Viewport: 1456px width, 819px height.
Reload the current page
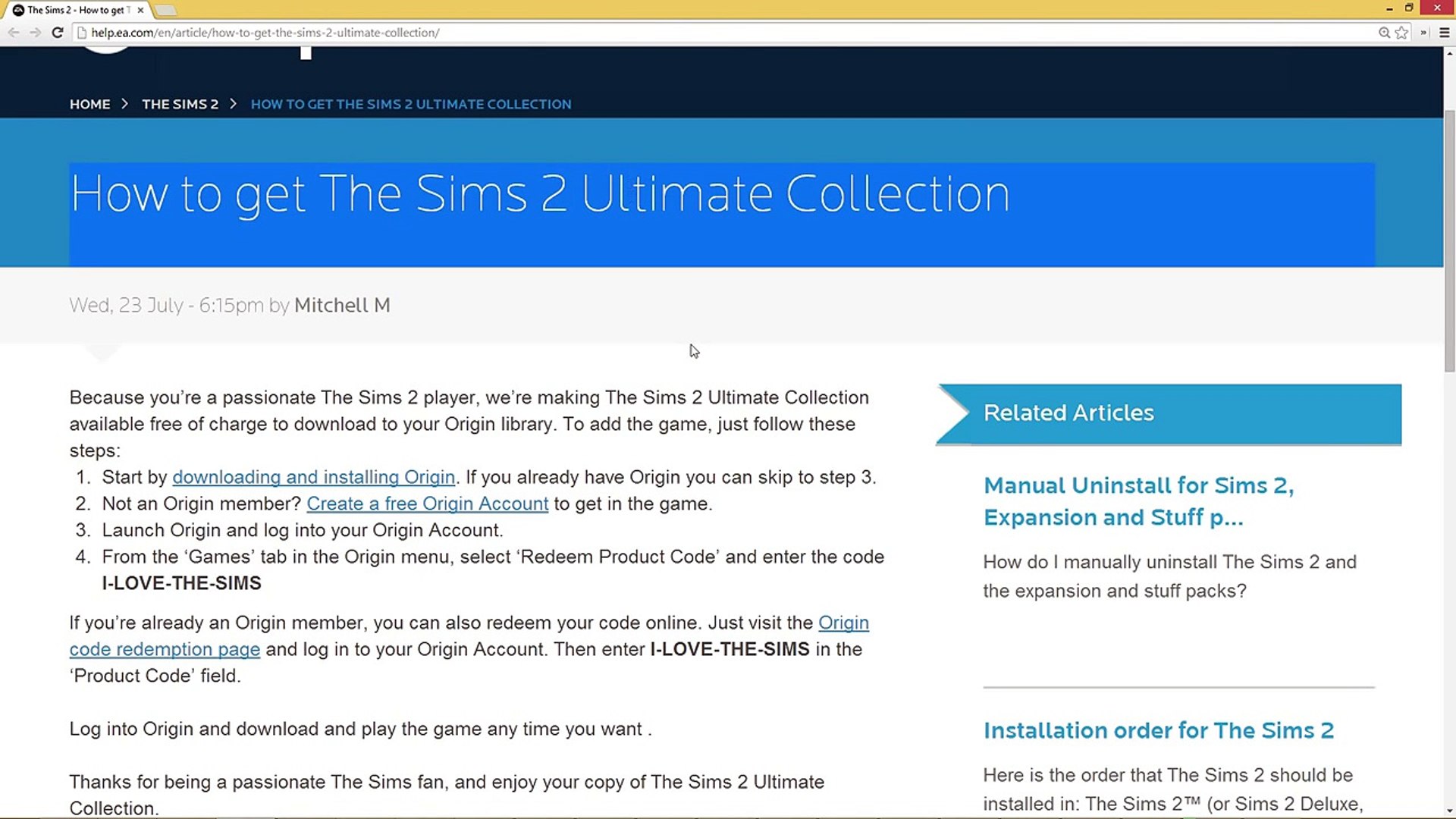tap(58, 33)
